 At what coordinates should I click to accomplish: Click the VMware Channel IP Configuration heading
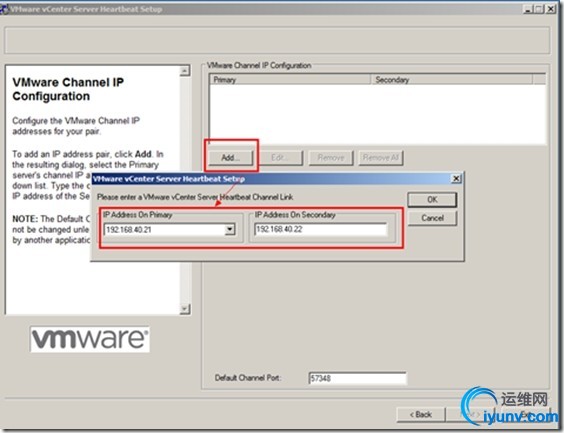tap(68, 89)
